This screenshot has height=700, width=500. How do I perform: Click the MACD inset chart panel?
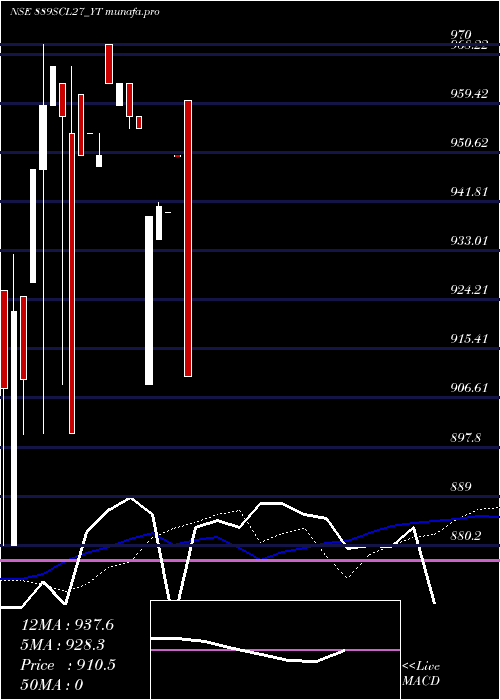(x=275, y=650)
